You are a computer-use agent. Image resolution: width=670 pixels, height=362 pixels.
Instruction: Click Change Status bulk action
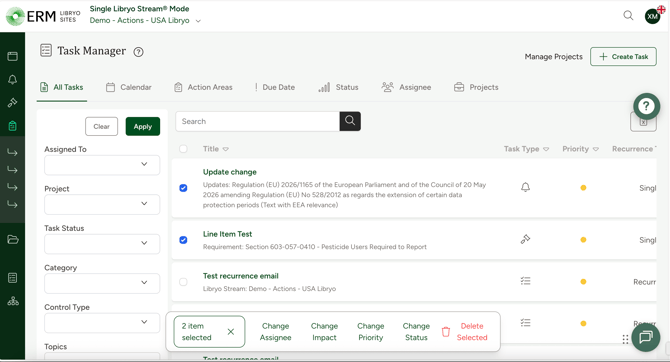[416, 332]
